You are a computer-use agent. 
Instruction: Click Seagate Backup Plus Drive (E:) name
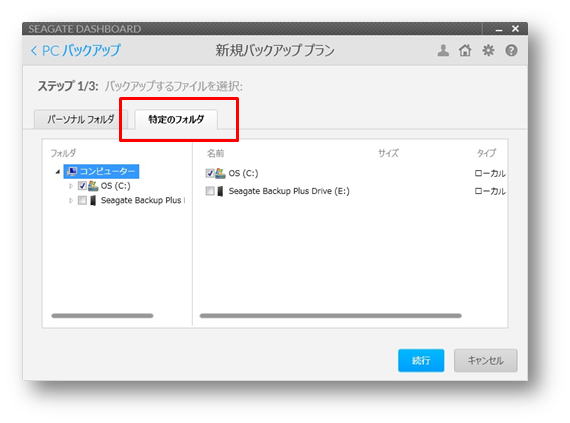pyautogui.click(x=289, y=191)
